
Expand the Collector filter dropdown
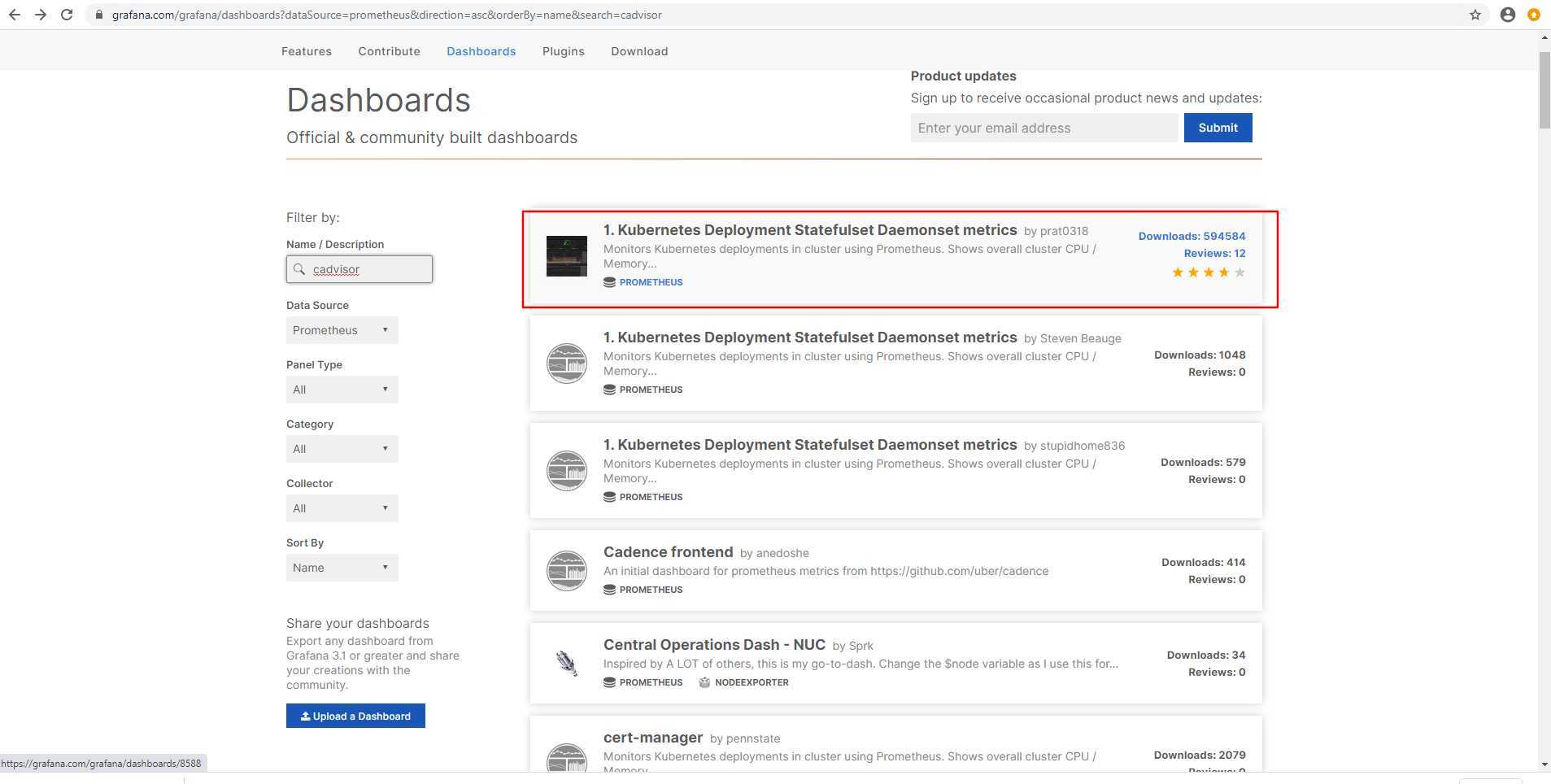tap(342, 508)
